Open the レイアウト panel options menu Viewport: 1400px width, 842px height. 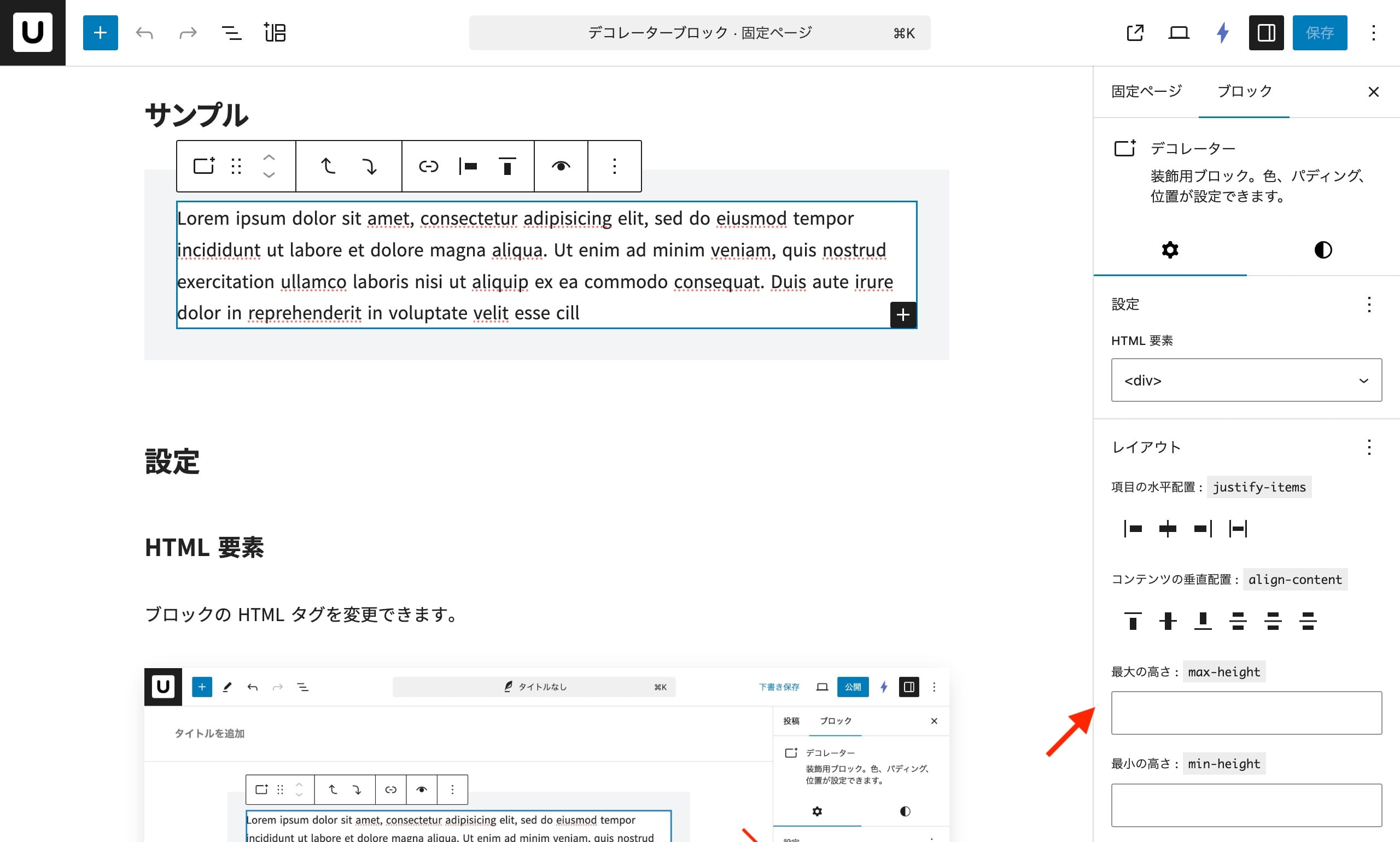[1369, 448]
